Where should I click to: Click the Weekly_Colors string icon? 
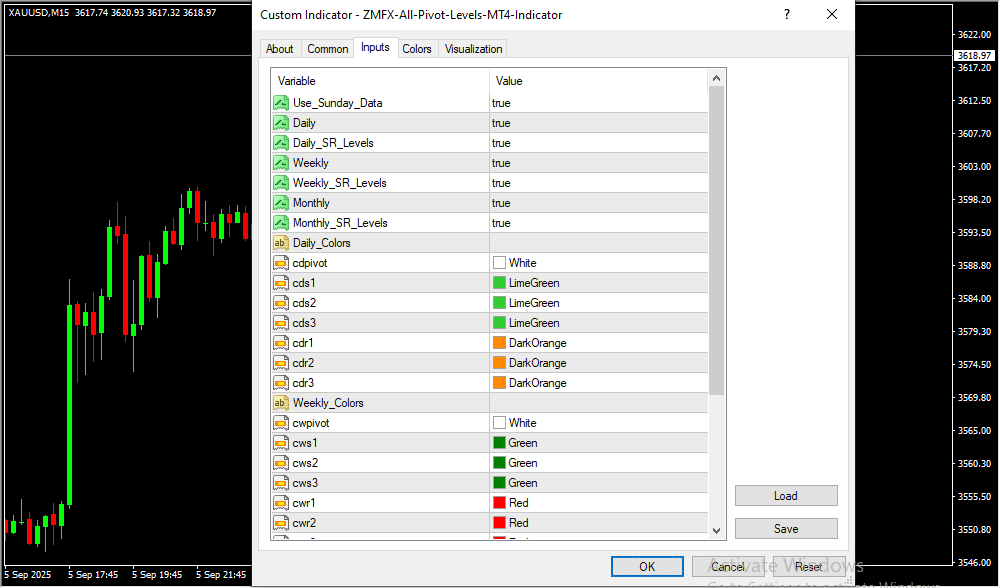coord(281,403)
